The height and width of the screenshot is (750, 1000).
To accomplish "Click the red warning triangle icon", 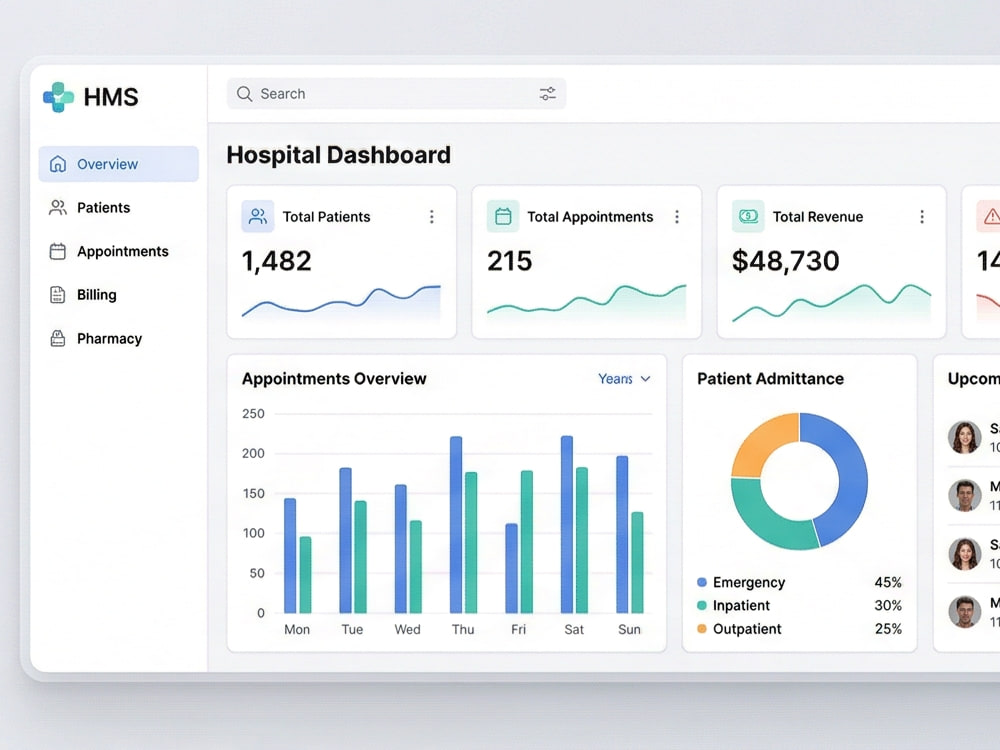I will (991, 217).
